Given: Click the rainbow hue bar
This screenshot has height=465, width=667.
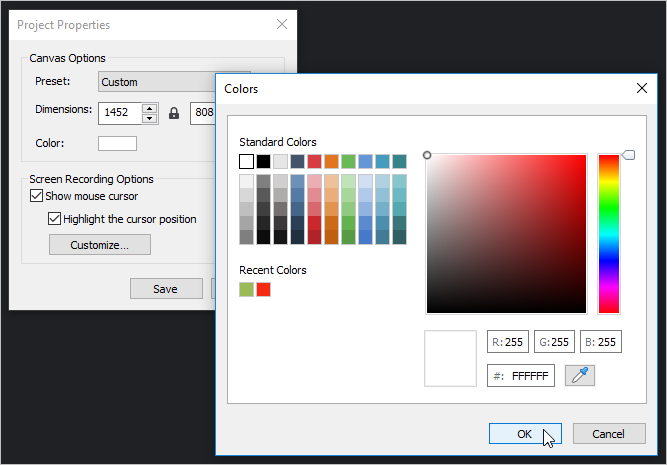Looking at the screenshot, I should pos(609,234).
